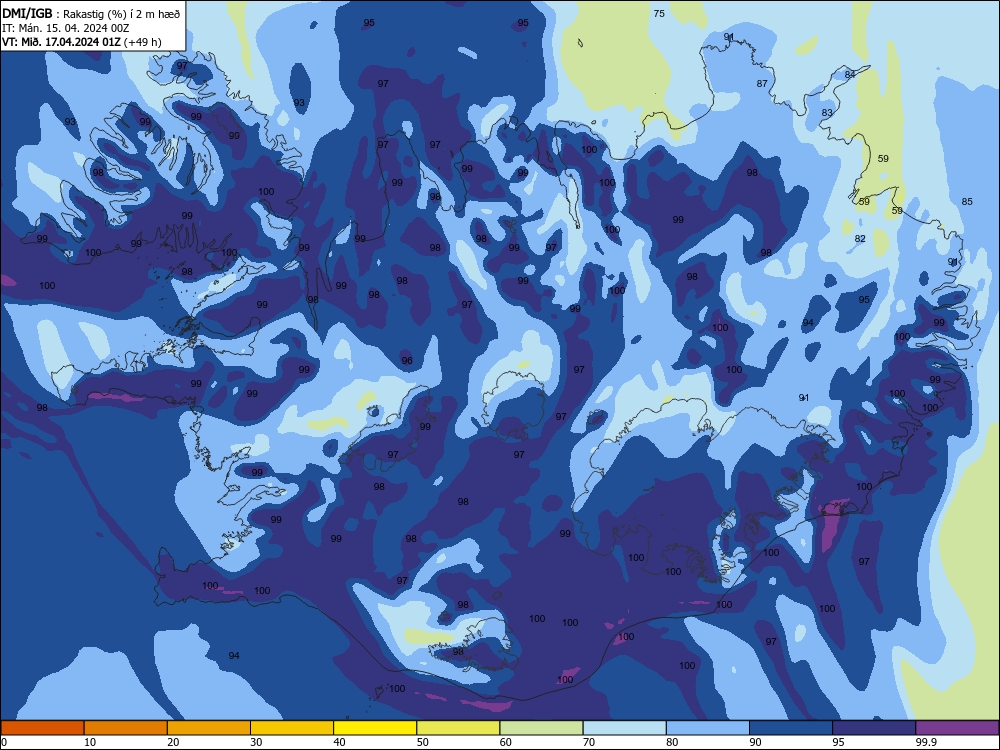Screen dimensions: 1000x750
Task: Click the legend scale label "90"
Action: pyautogui.click(x=756, y=742)
